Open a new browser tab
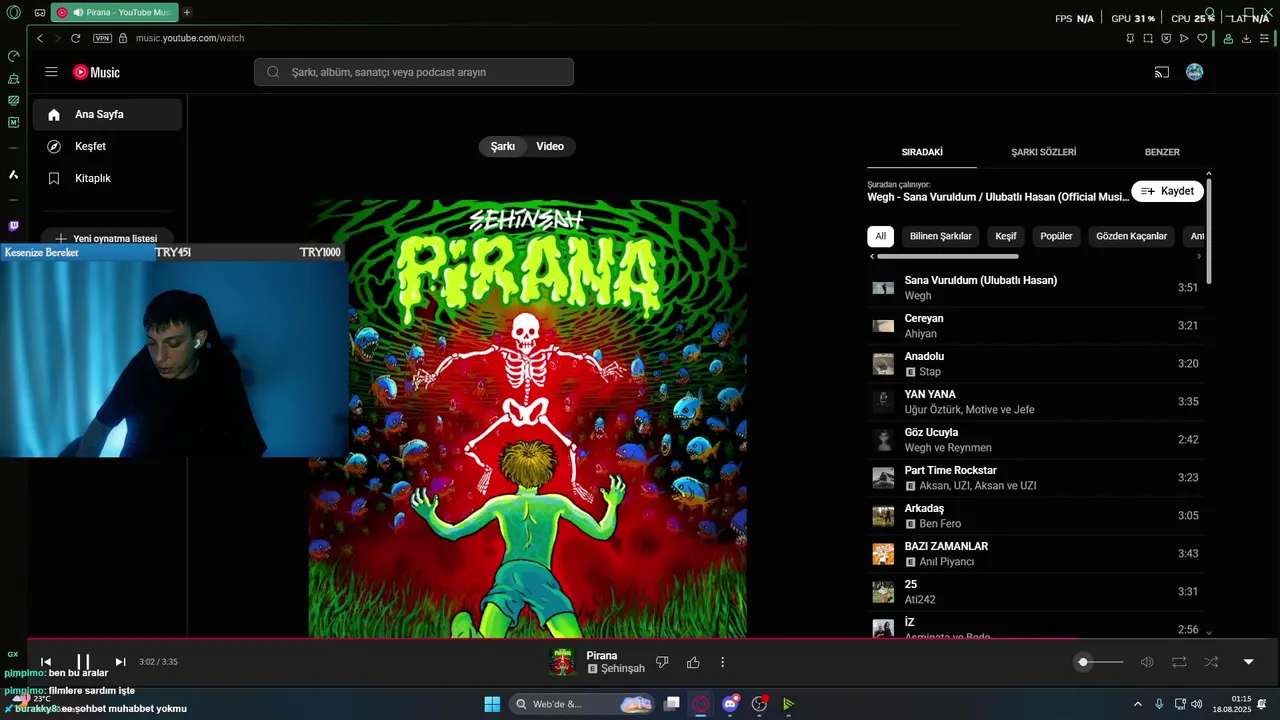 coord(187,13)
